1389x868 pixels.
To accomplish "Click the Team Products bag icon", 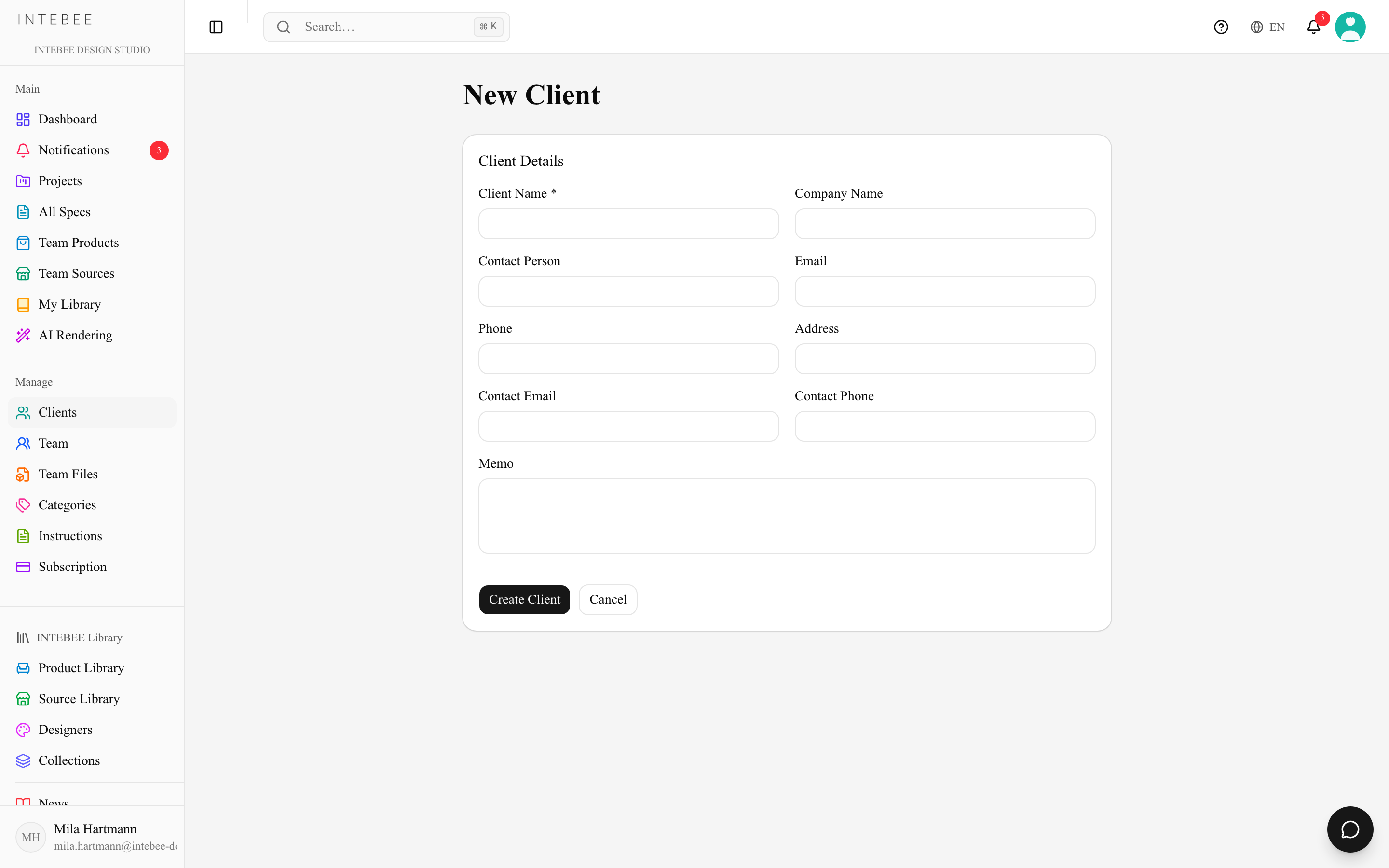I will (x=23, y=243).
